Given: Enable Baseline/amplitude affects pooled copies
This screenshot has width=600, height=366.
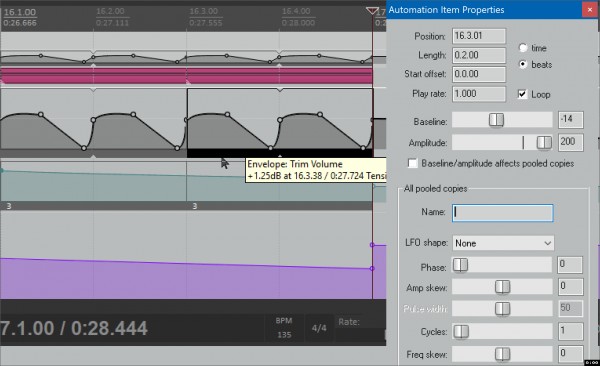Looking at the screenshot, I should pos(412,163).
